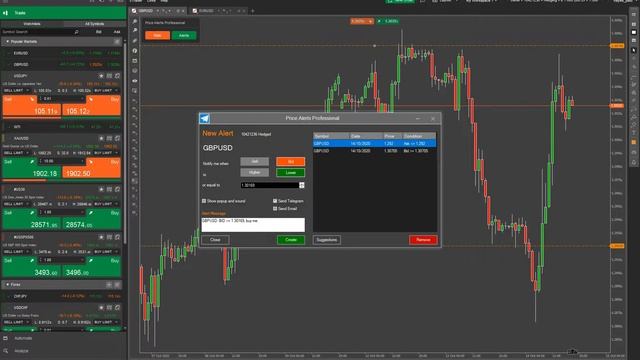This screenshot has height=360, width=640.
Task: Sell USDJPY at 105.11
Action: coord(32,106)
